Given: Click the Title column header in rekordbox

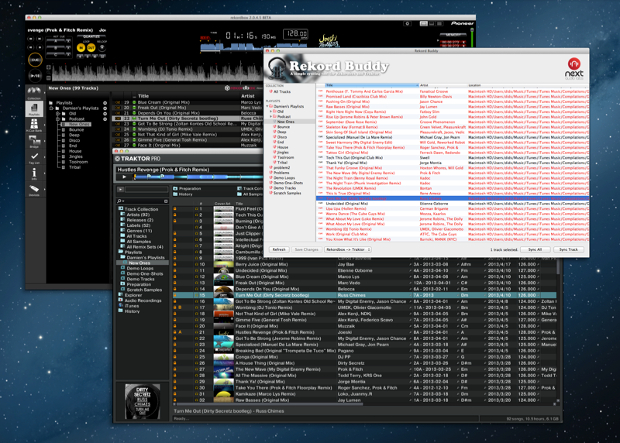Looking at the screenshot, I should [x=143, y=96].
